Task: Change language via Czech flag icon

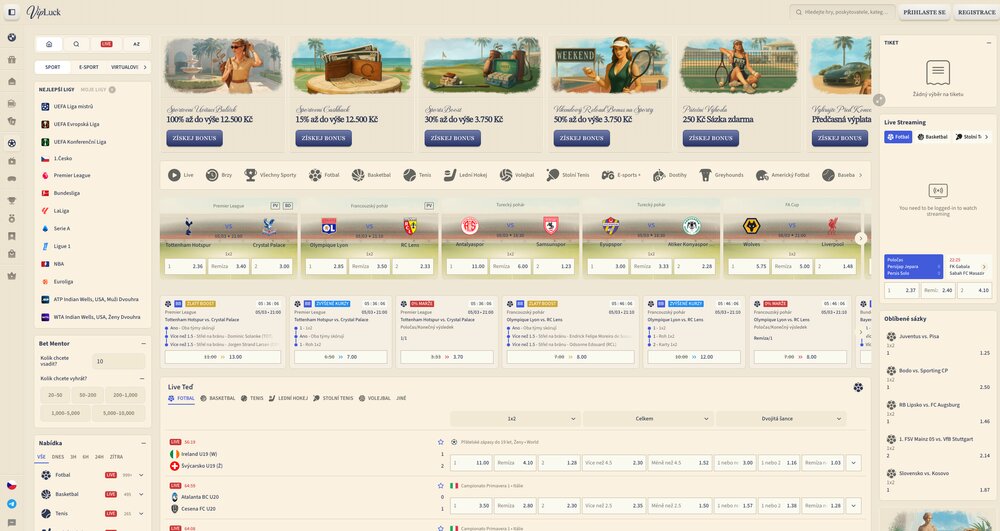Action: pos(11,485)
